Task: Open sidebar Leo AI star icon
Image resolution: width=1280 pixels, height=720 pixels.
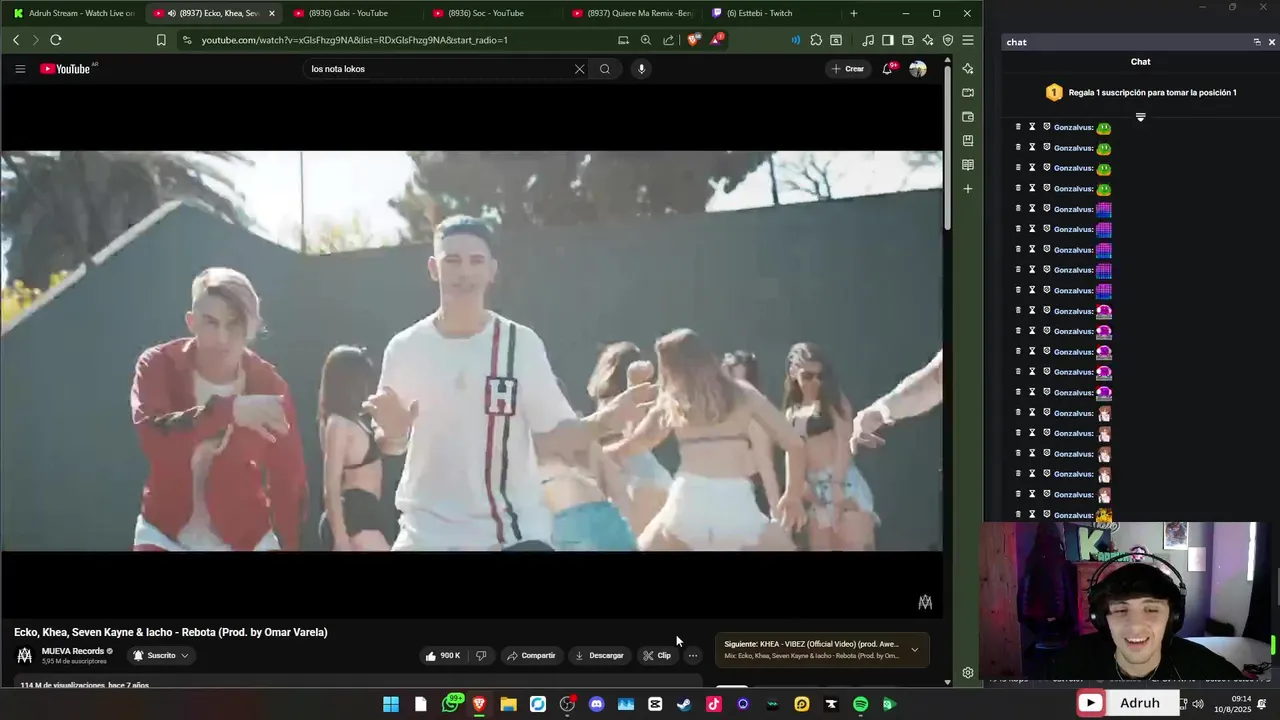Action: (x=968, y=69)
